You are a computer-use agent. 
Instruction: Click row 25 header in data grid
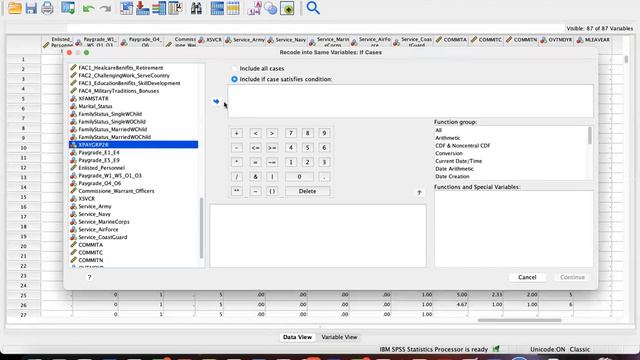pyautogui.click(x=23, y=295)
